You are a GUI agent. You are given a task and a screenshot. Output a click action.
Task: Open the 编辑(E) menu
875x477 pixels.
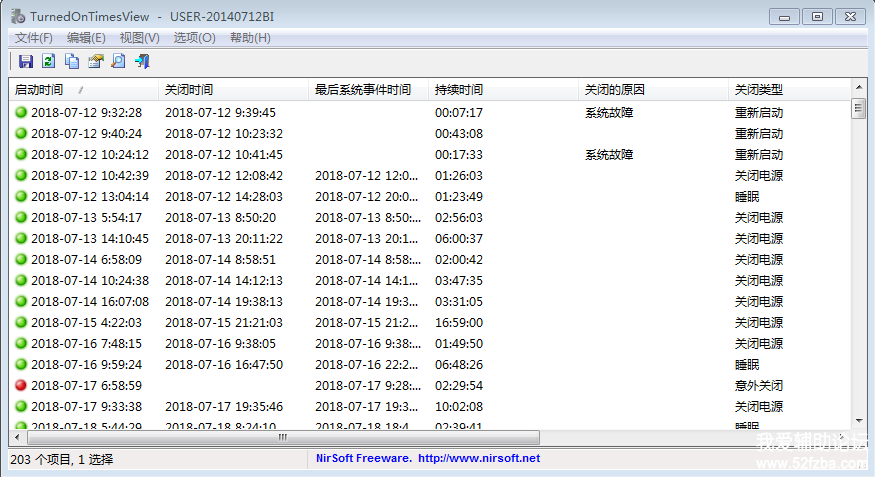(86, 38)
